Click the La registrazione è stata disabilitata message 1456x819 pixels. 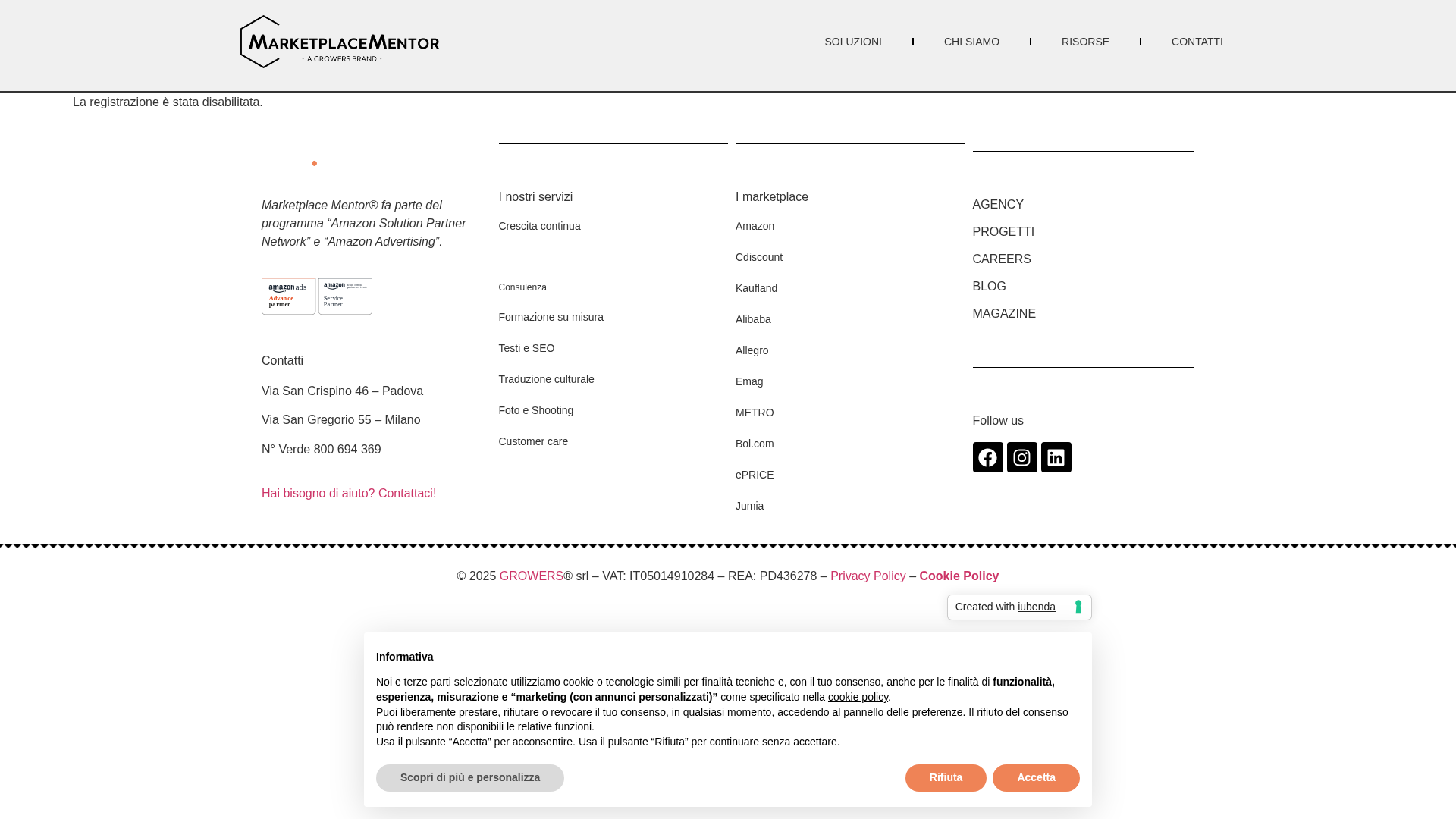coord(168,102)
